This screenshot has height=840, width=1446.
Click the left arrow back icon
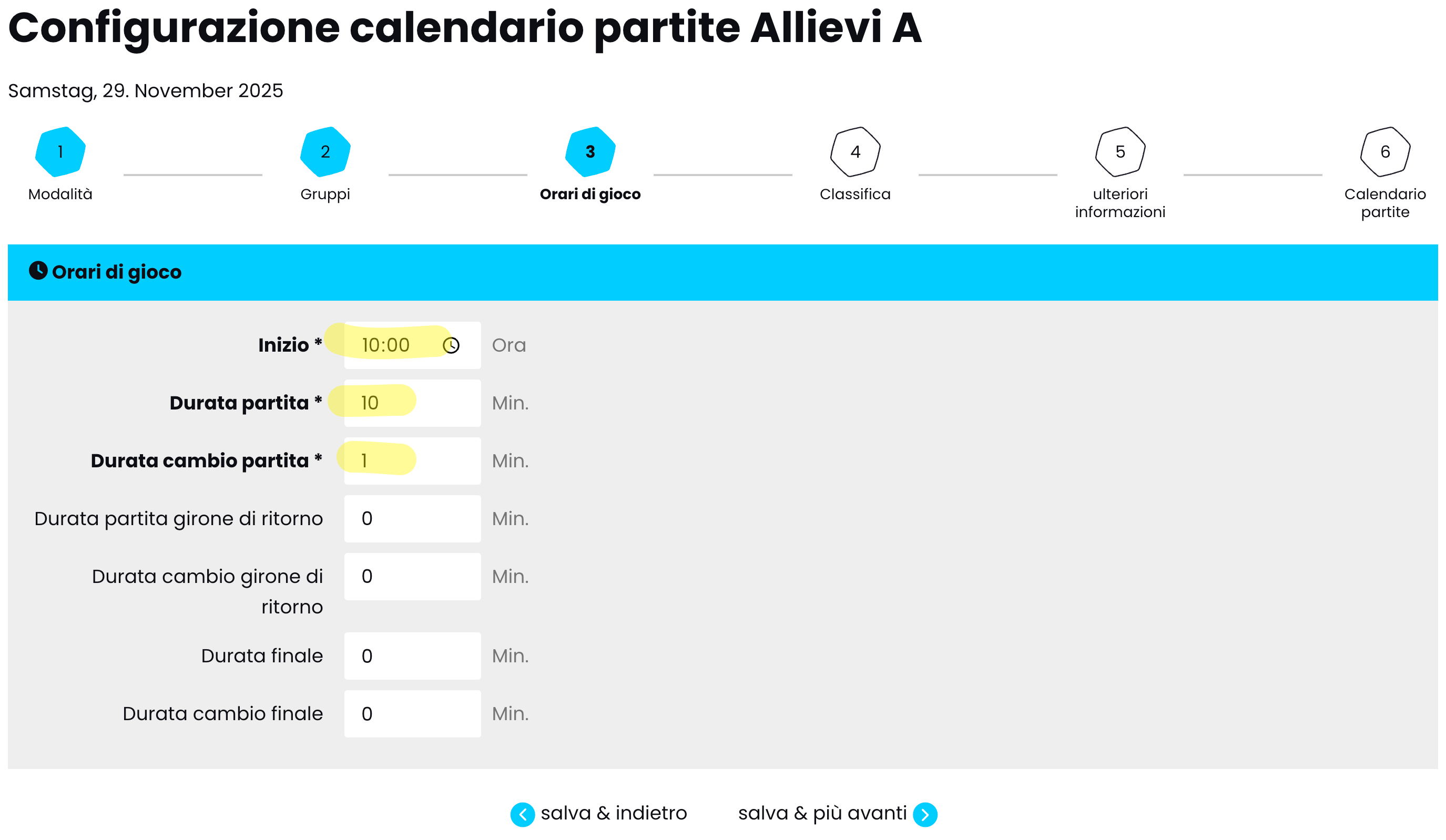coord(522,814)
